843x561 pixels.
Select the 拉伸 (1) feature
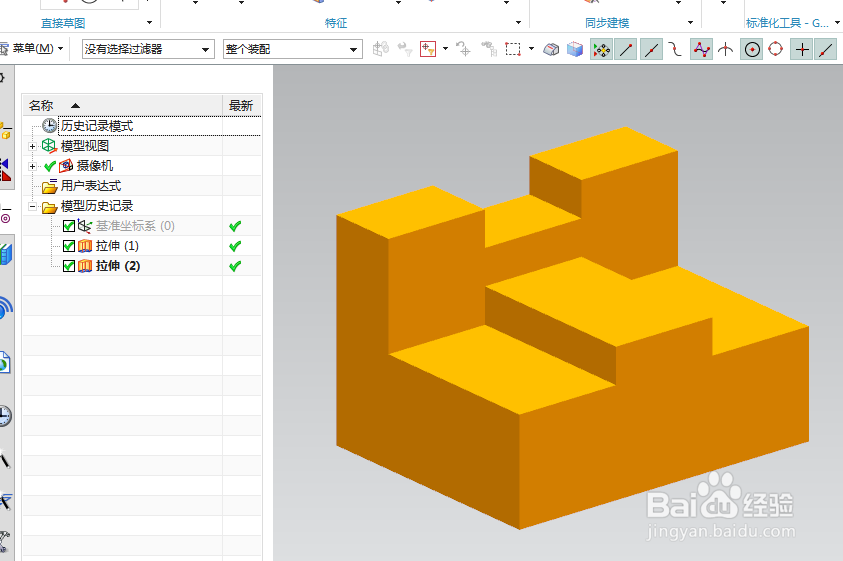pos(117,246)
